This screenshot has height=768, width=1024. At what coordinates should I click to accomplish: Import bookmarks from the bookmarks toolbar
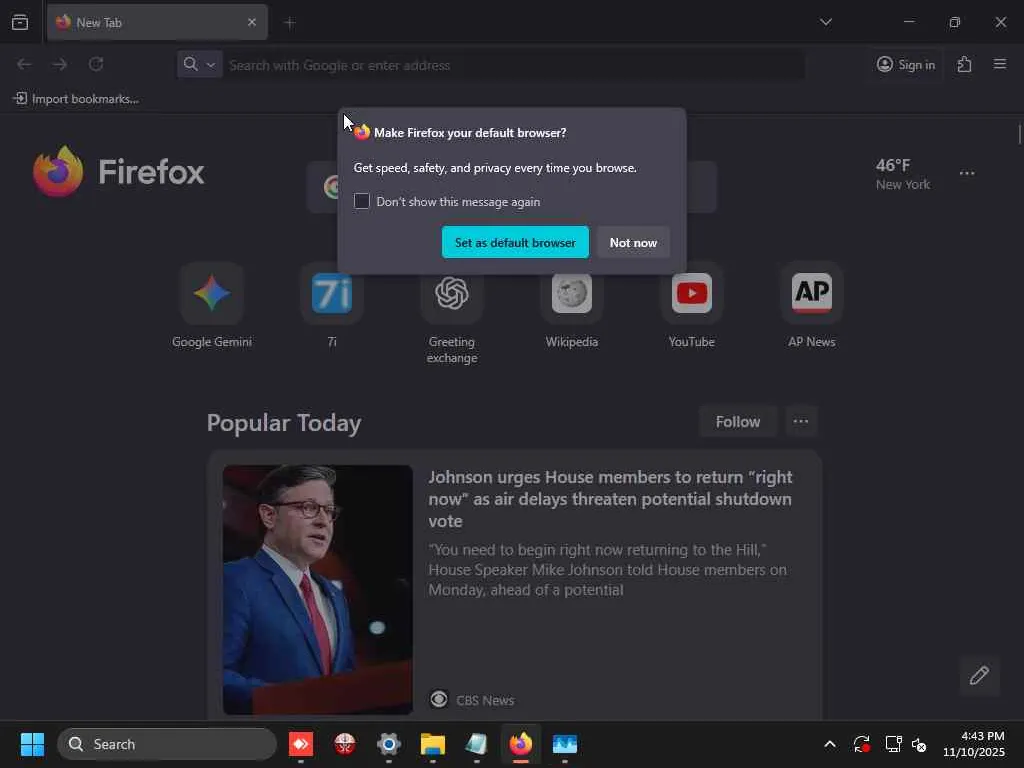coord(76,99)
